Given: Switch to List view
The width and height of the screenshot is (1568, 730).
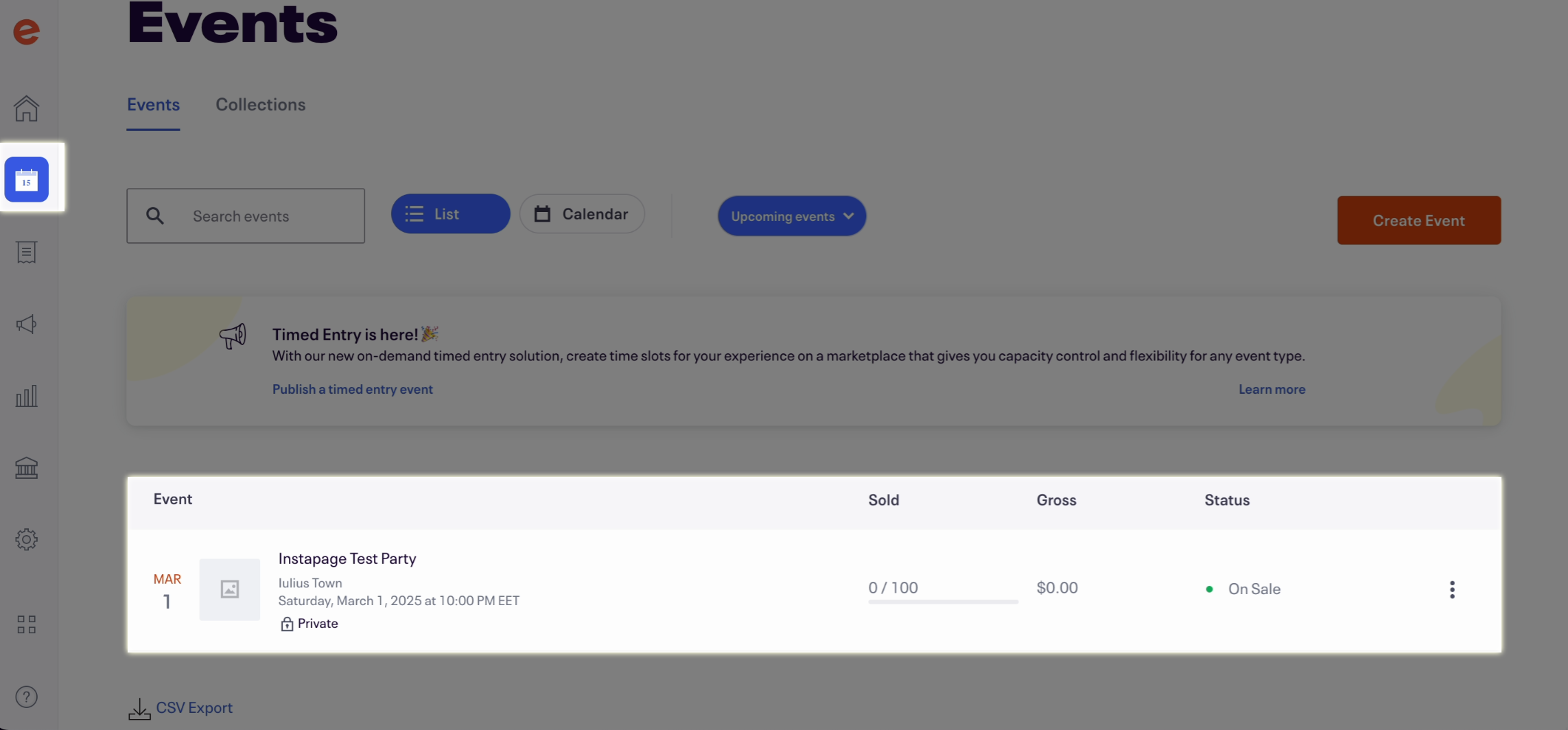Looking at the screenshot, I should click(x=450, y=214).
